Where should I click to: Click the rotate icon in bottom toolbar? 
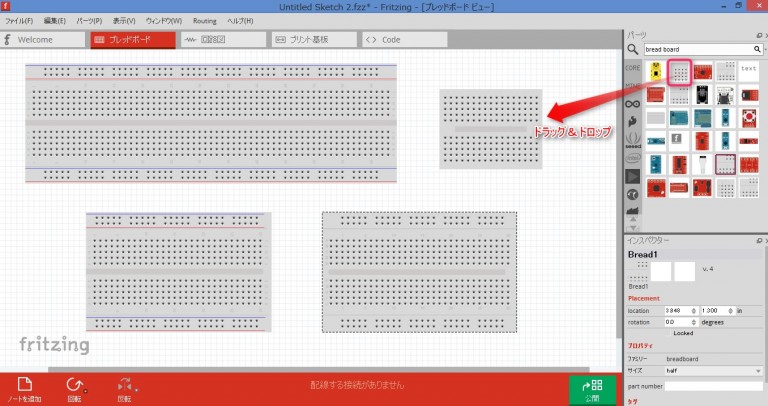[74, 387]
